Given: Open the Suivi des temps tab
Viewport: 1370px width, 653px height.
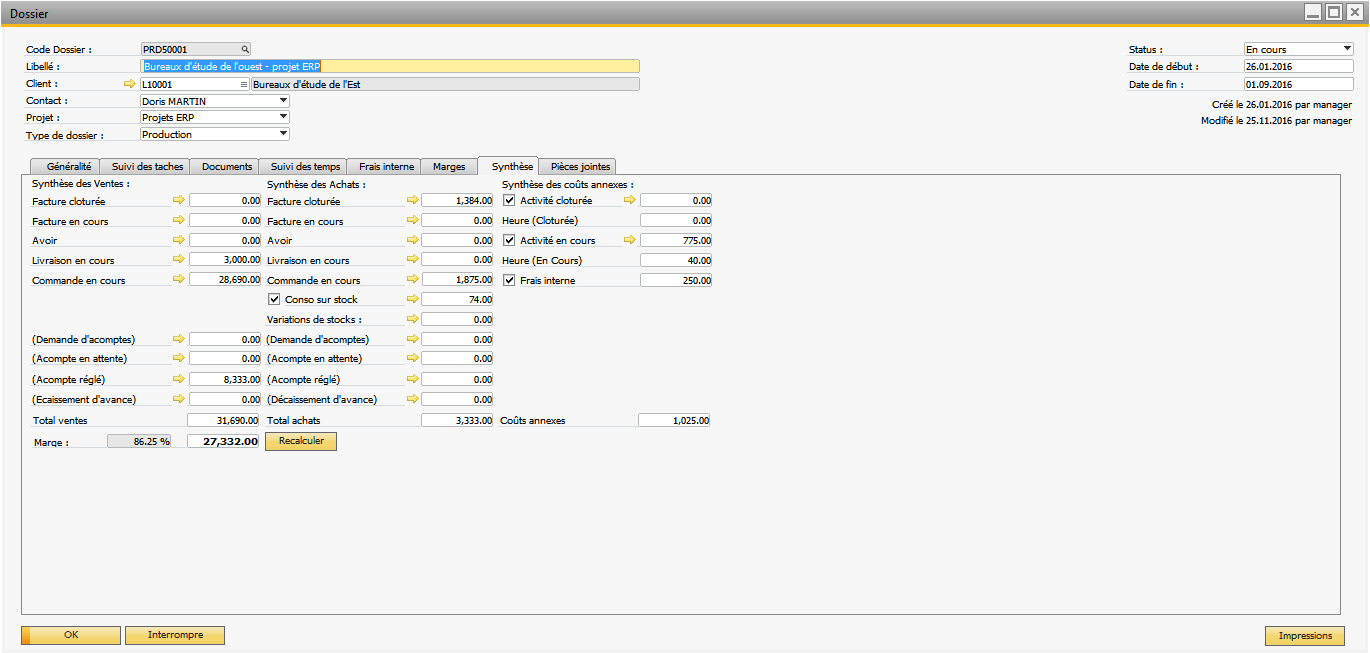Looking at the screenshot, I should pos(305,167).
